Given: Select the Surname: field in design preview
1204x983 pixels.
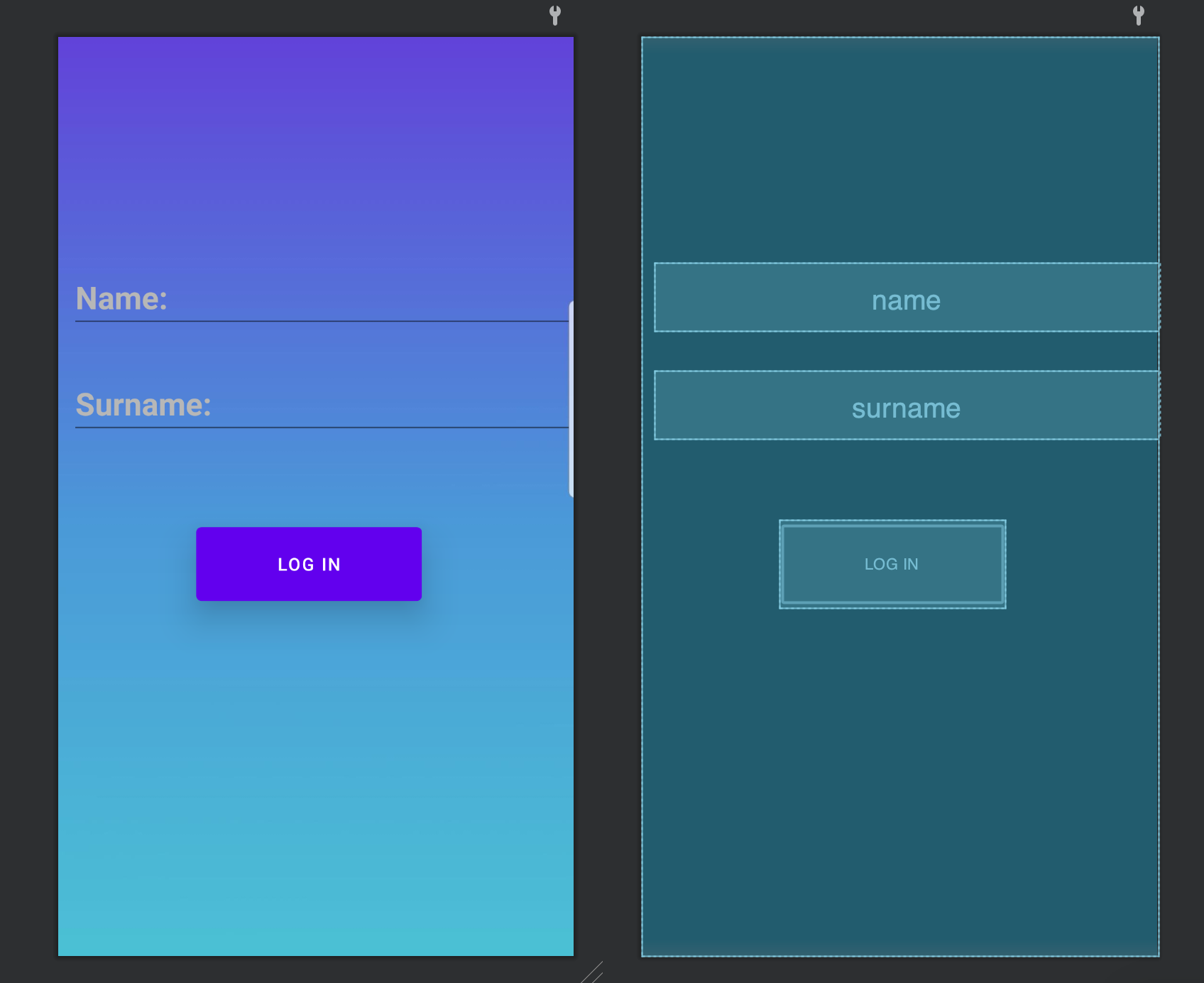Looking at the screenshot, I should (322, 405).
